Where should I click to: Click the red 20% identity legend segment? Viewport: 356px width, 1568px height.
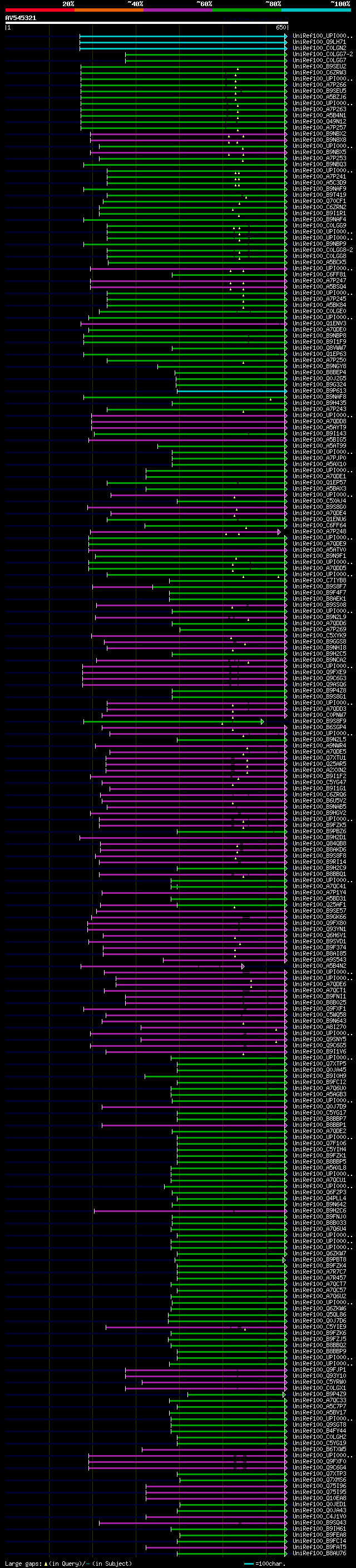coord(39,11)
